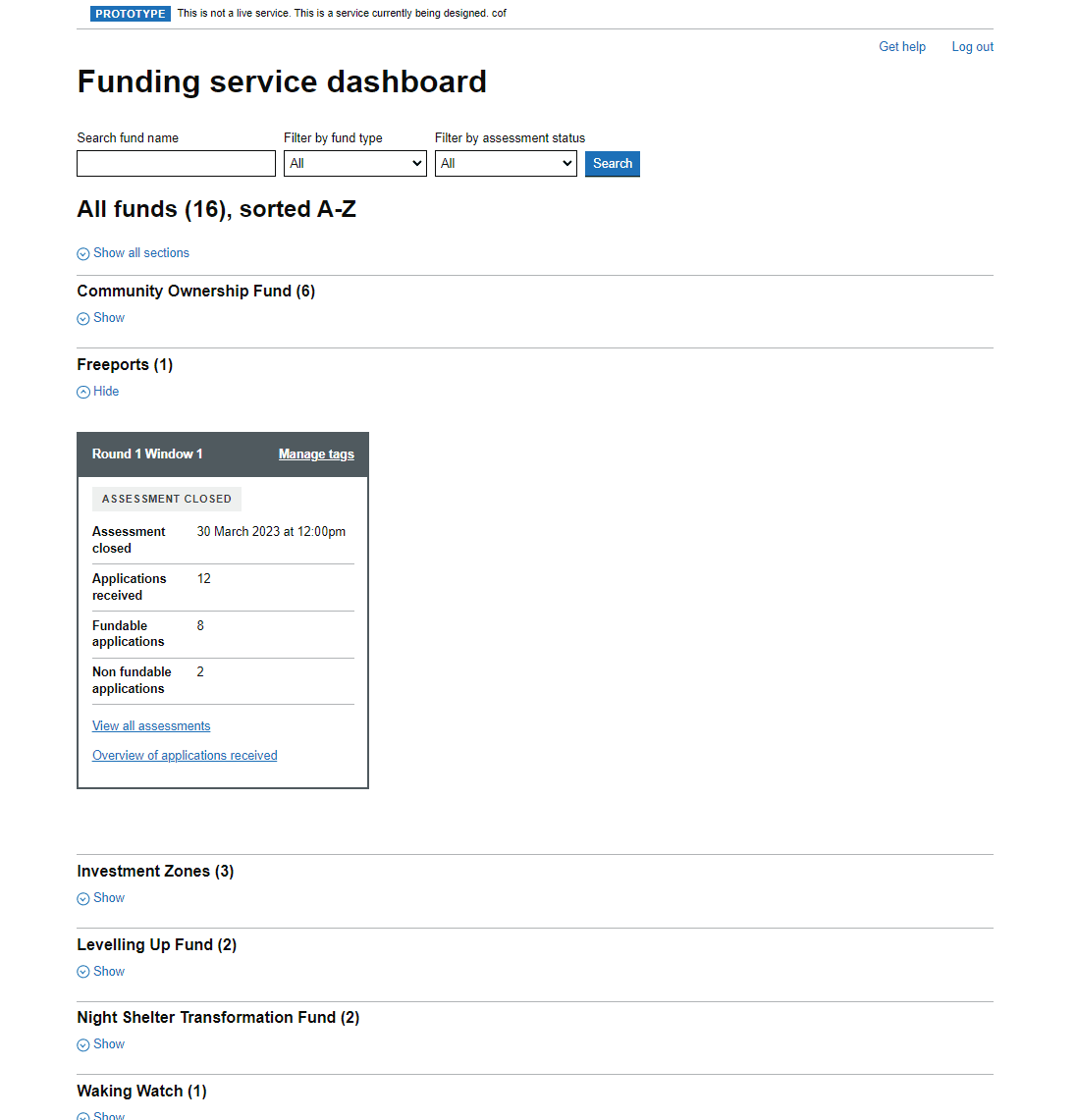The width and height of the screenshot is (1077, 1120).
Task: Hide the Freeports section
Action: tap(105, 392)
